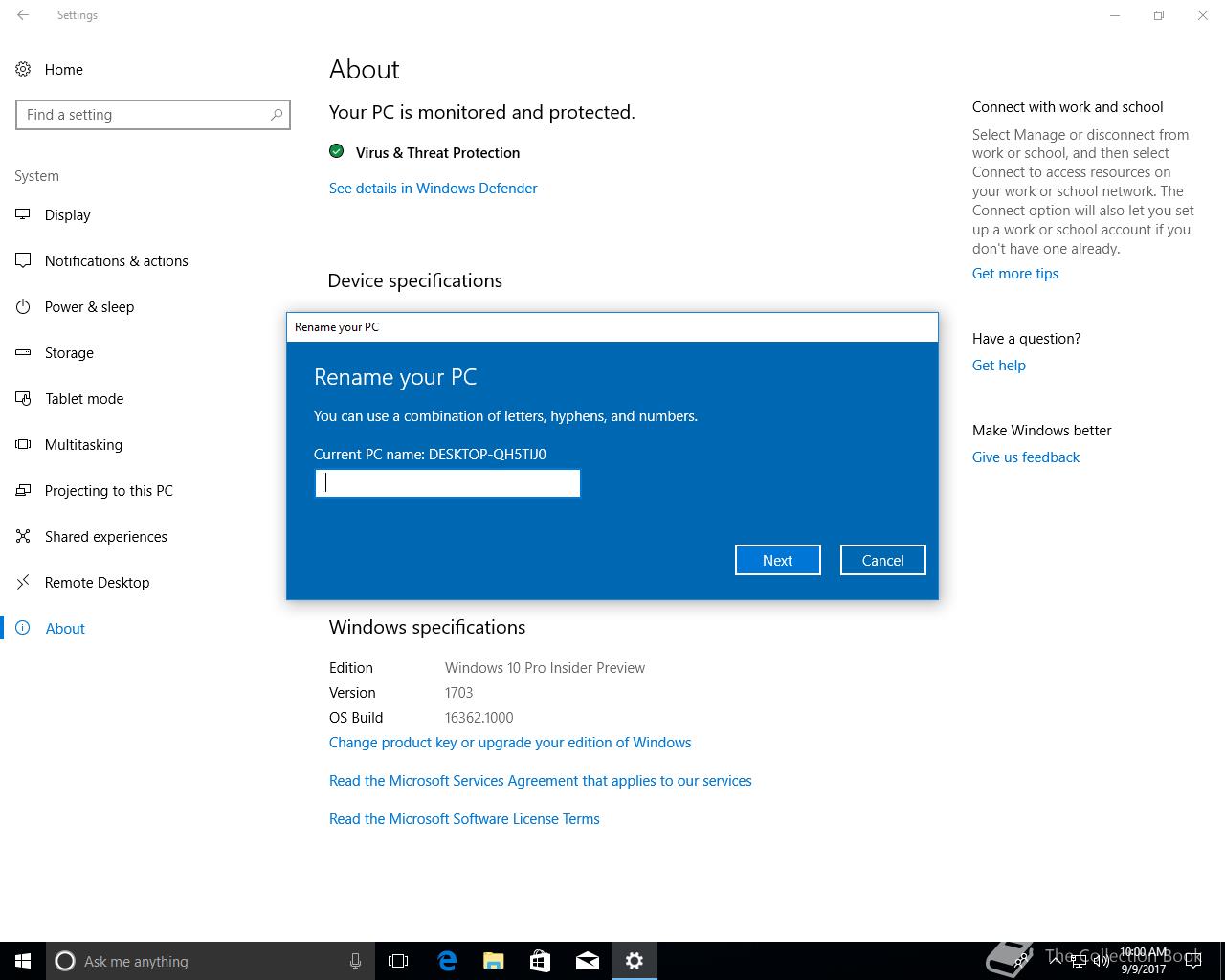Viewport: 1225px width, 980px height.
Task: Click the Find a setting box
Action: coord(153,115)
